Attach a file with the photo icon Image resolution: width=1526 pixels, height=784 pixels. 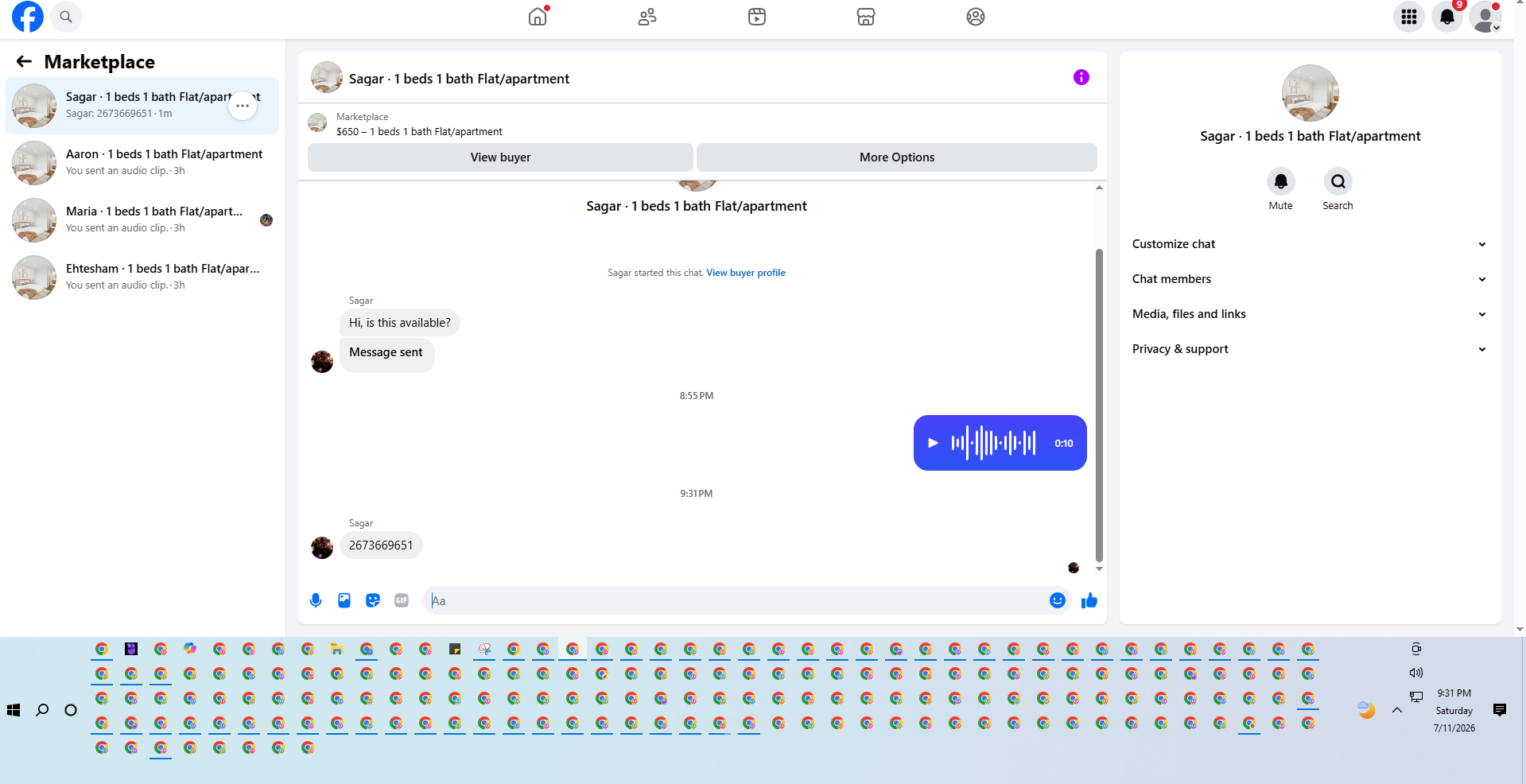pyautogui.click(x=344, y=600)
